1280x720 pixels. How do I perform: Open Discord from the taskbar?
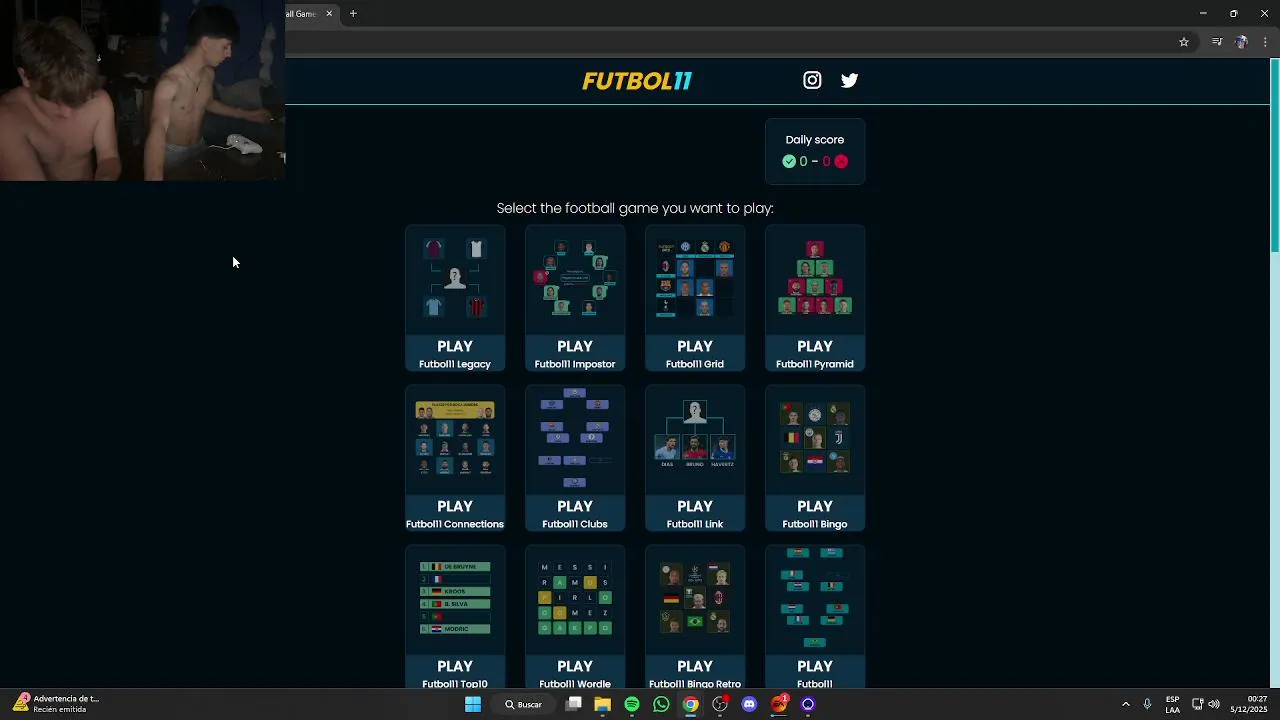pyautogui.click(x=750, y=704)
